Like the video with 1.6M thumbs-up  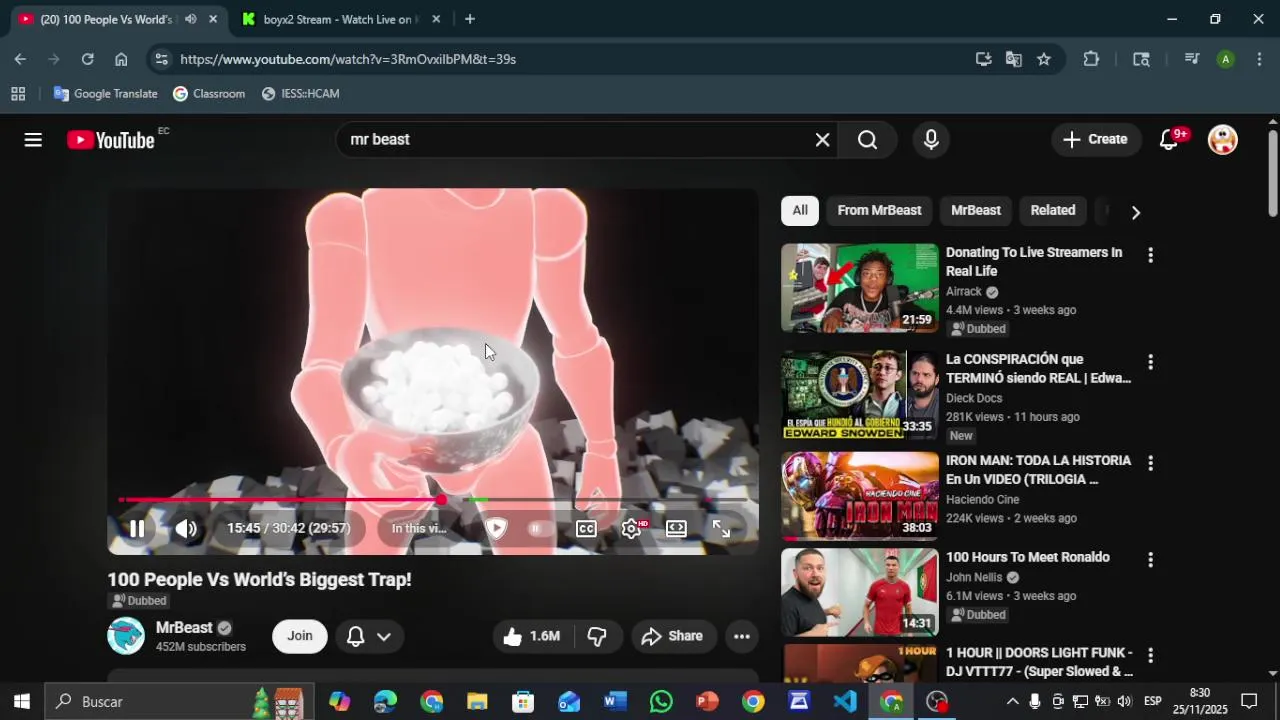[531, 636]
